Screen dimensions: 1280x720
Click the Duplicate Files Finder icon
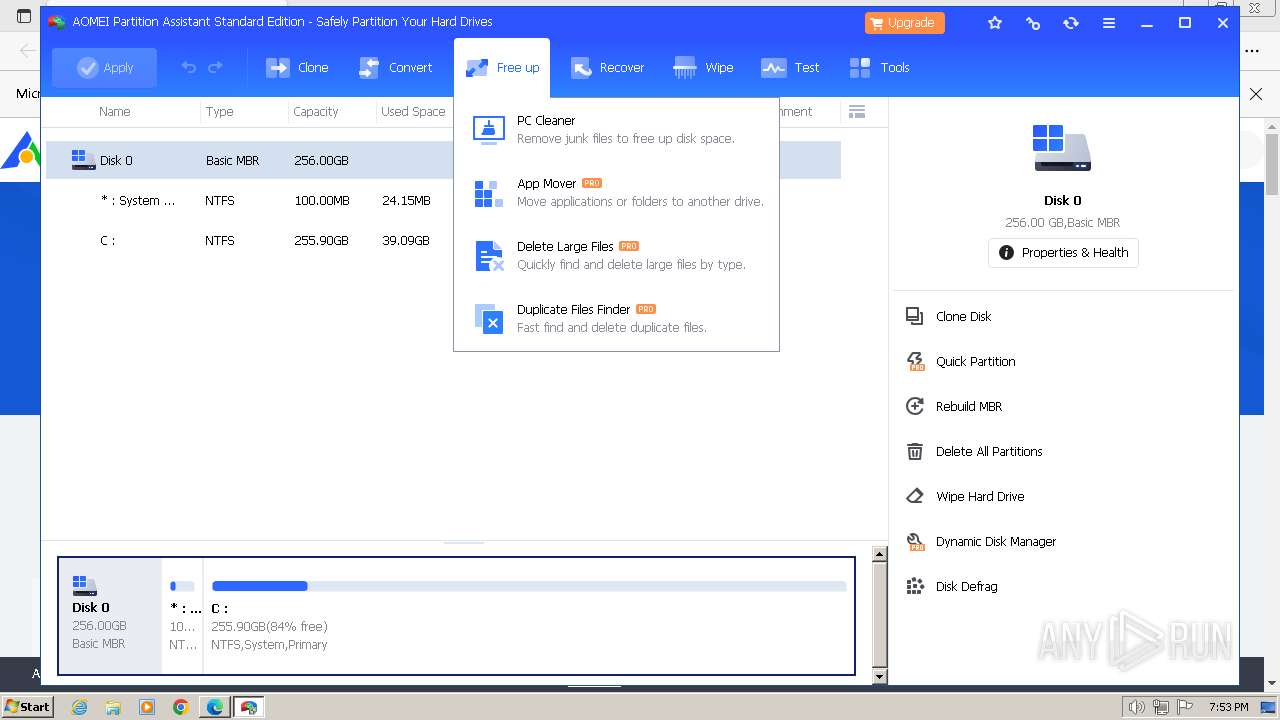489,319
